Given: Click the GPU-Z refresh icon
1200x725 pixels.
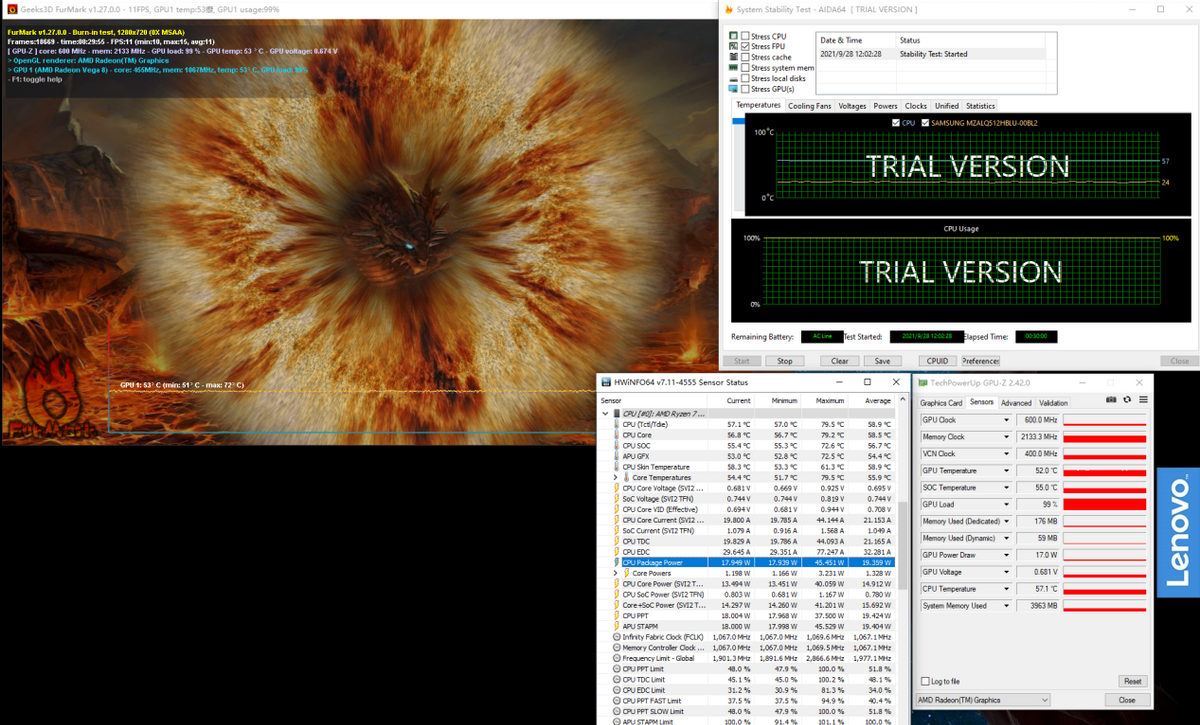Looking at the screenshot, I should click(1127, 400).
